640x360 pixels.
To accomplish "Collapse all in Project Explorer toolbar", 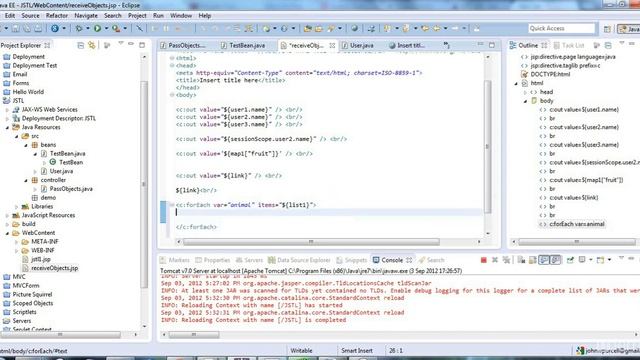I will (x=80, y=45).
